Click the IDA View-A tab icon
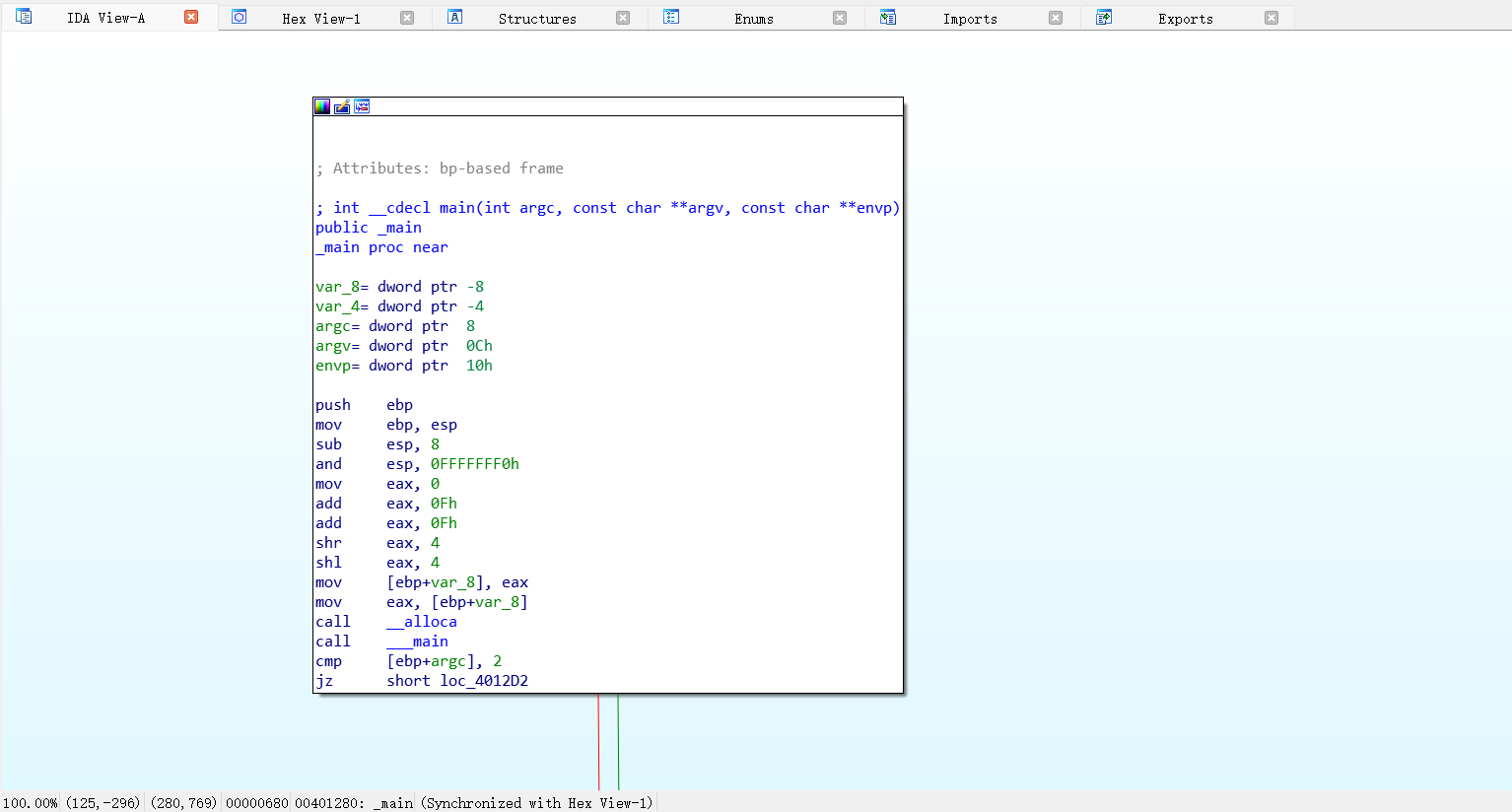The width and height of the screenshot is (1512, 812). coord(24,17)
